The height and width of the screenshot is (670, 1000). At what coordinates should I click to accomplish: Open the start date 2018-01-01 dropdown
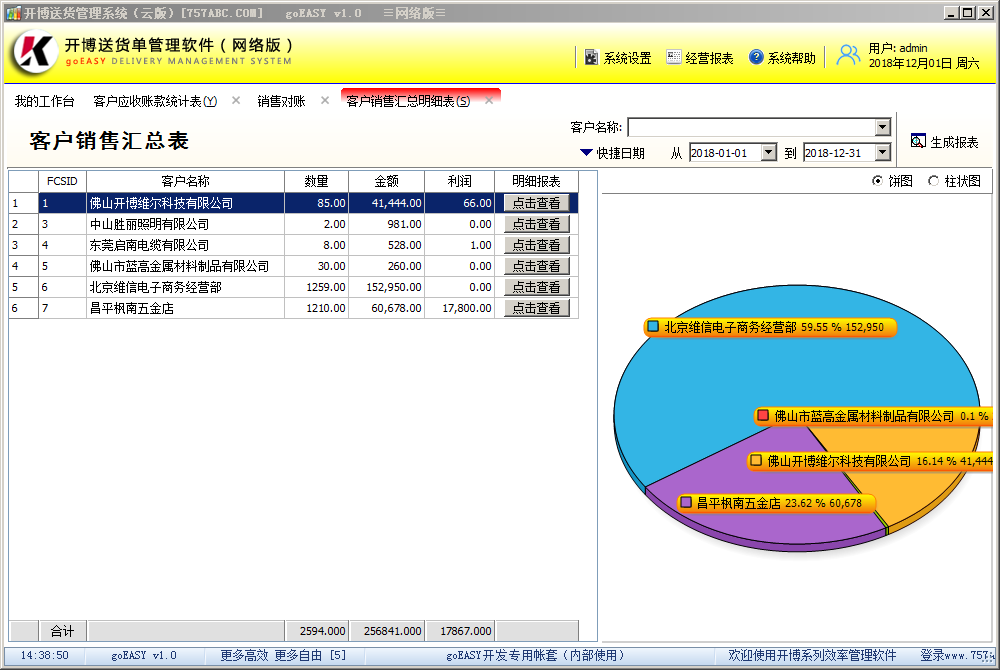768,153
